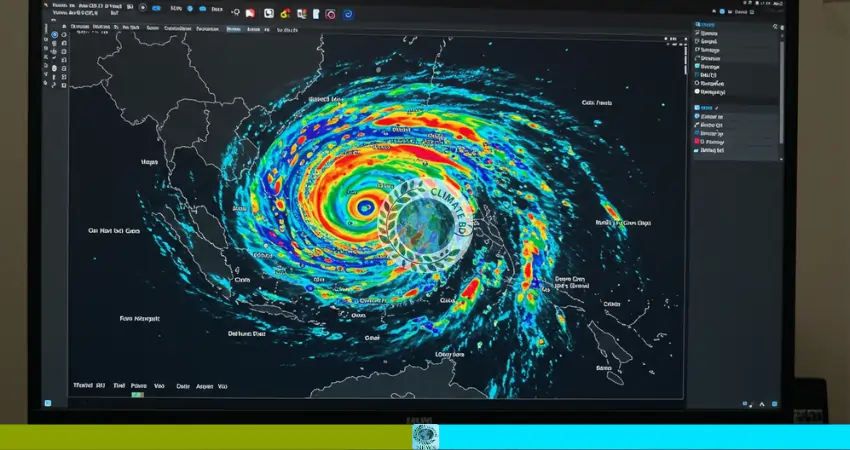This screenshot has height=450, width=850.
Task: Click the plain white page icon
Action: click(316, 14)
